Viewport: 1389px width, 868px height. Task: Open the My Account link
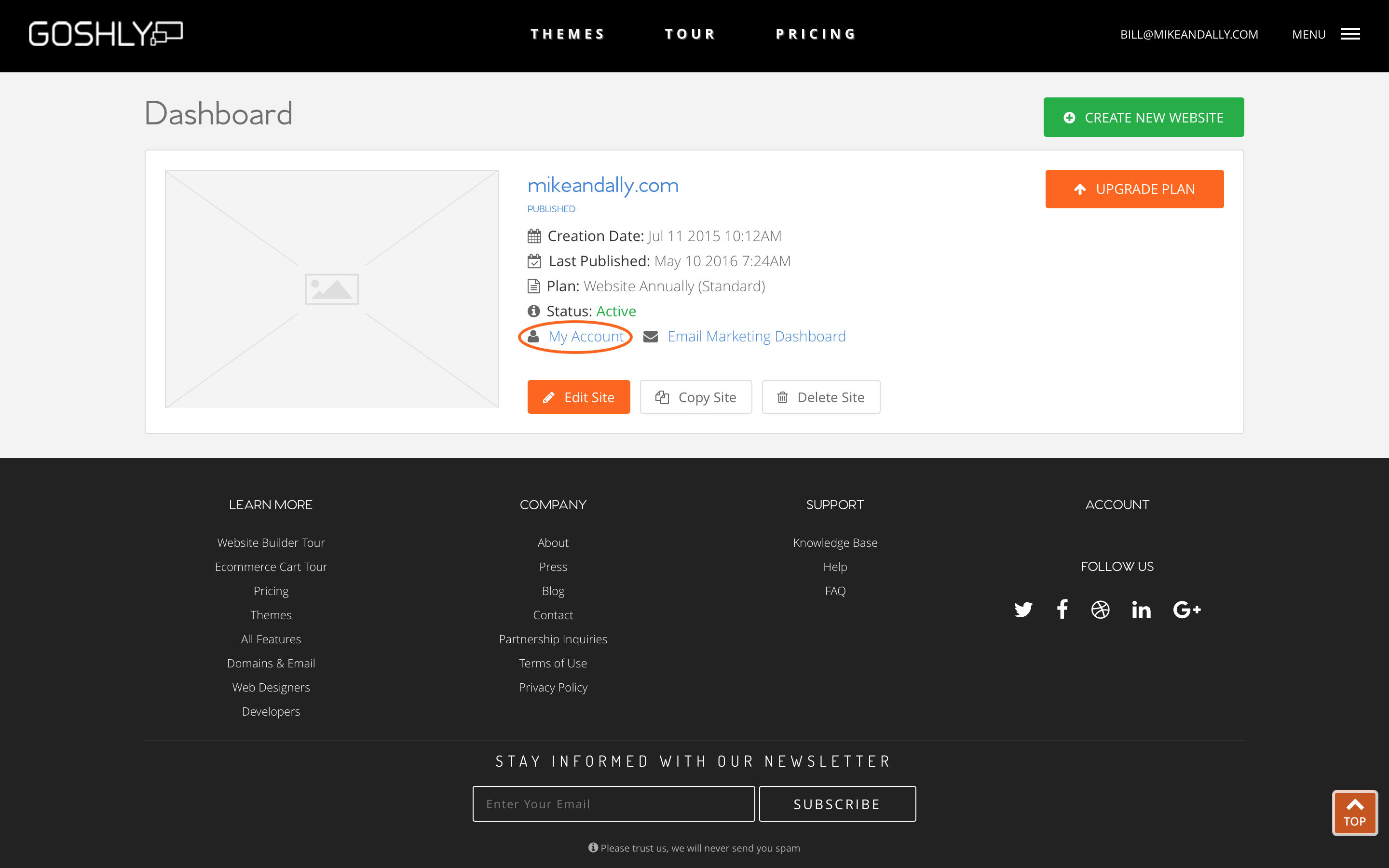(x=586, y=337)
